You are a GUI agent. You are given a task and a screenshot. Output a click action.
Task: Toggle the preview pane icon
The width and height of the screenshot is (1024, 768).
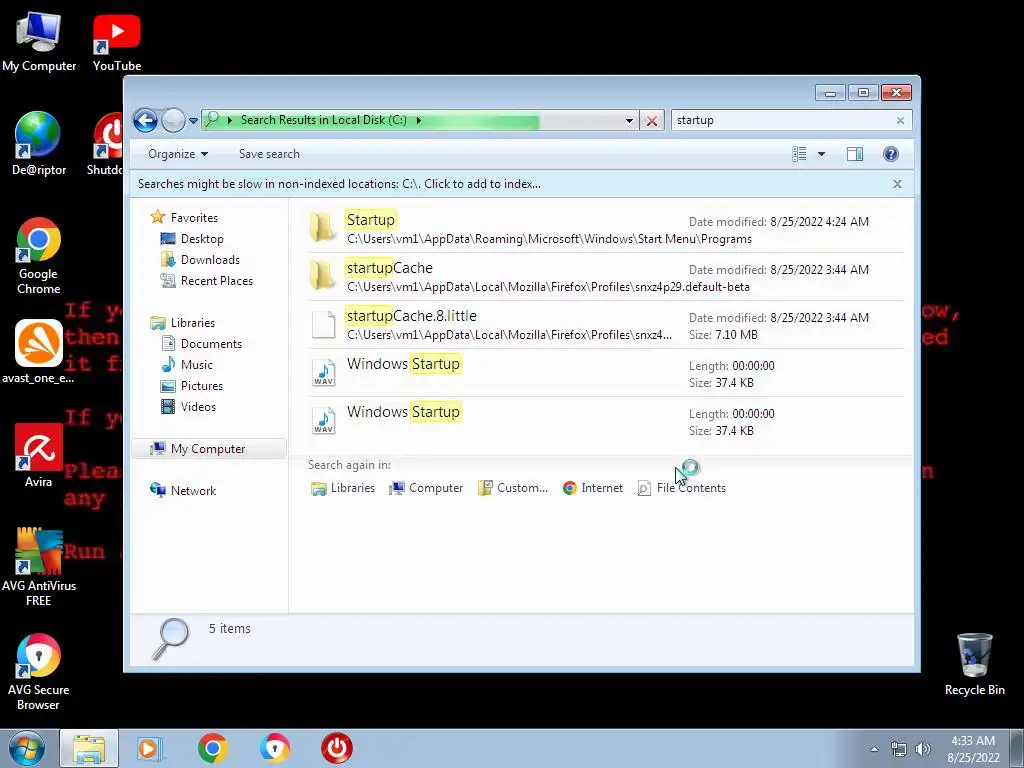point(854,154)
